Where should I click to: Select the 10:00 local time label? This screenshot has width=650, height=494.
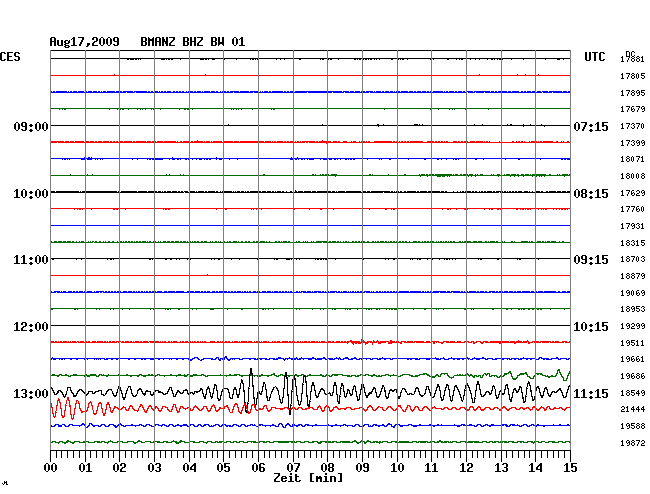click(31, 194)
